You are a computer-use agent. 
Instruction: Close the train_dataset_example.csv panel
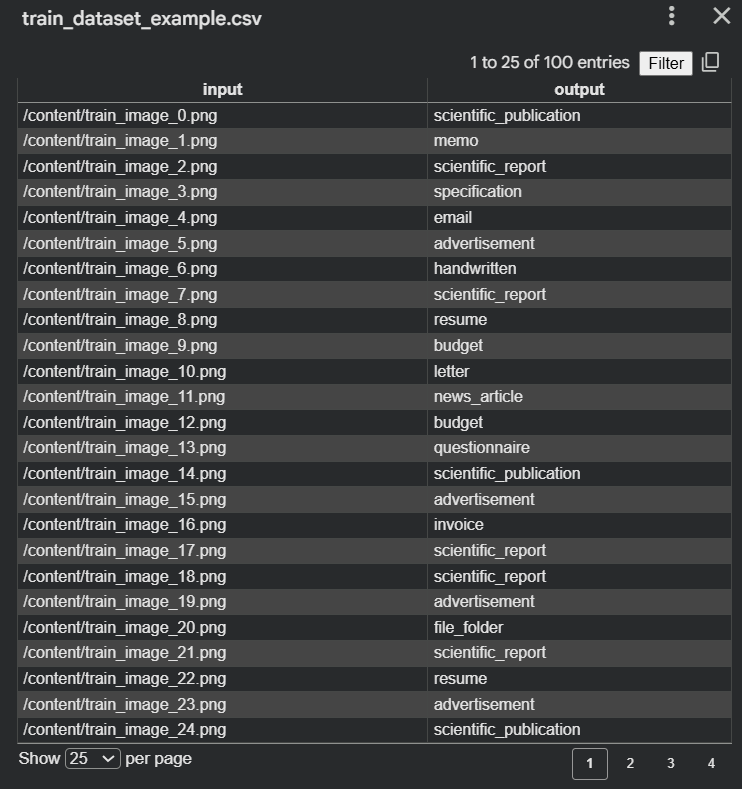click(x=721, y=16)
